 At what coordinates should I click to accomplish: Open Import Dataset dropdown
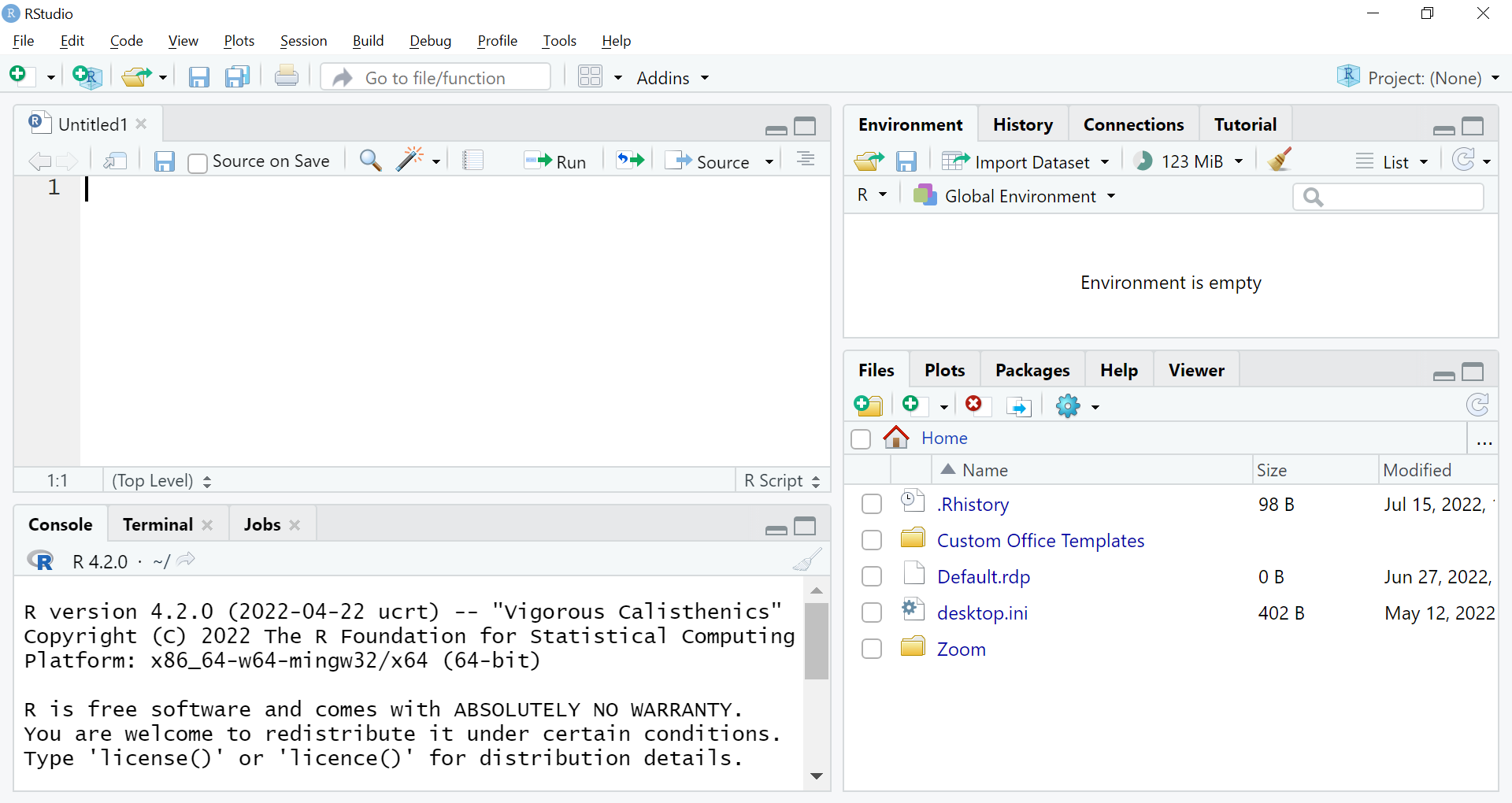point(1026,161)
